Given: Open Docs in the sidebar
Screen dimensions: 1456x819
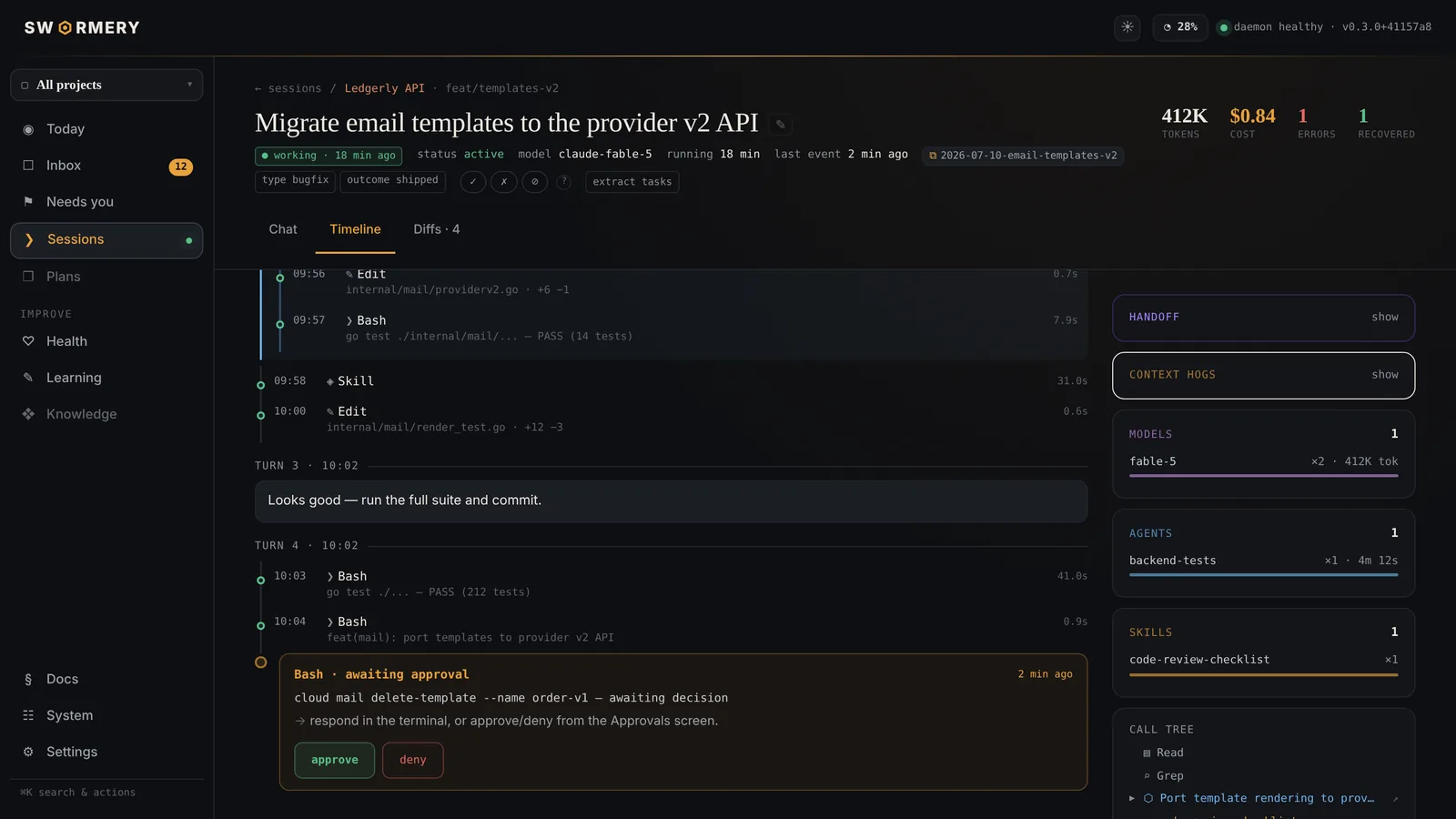Looking at the screenshot, I should click(x=106, y=679).
